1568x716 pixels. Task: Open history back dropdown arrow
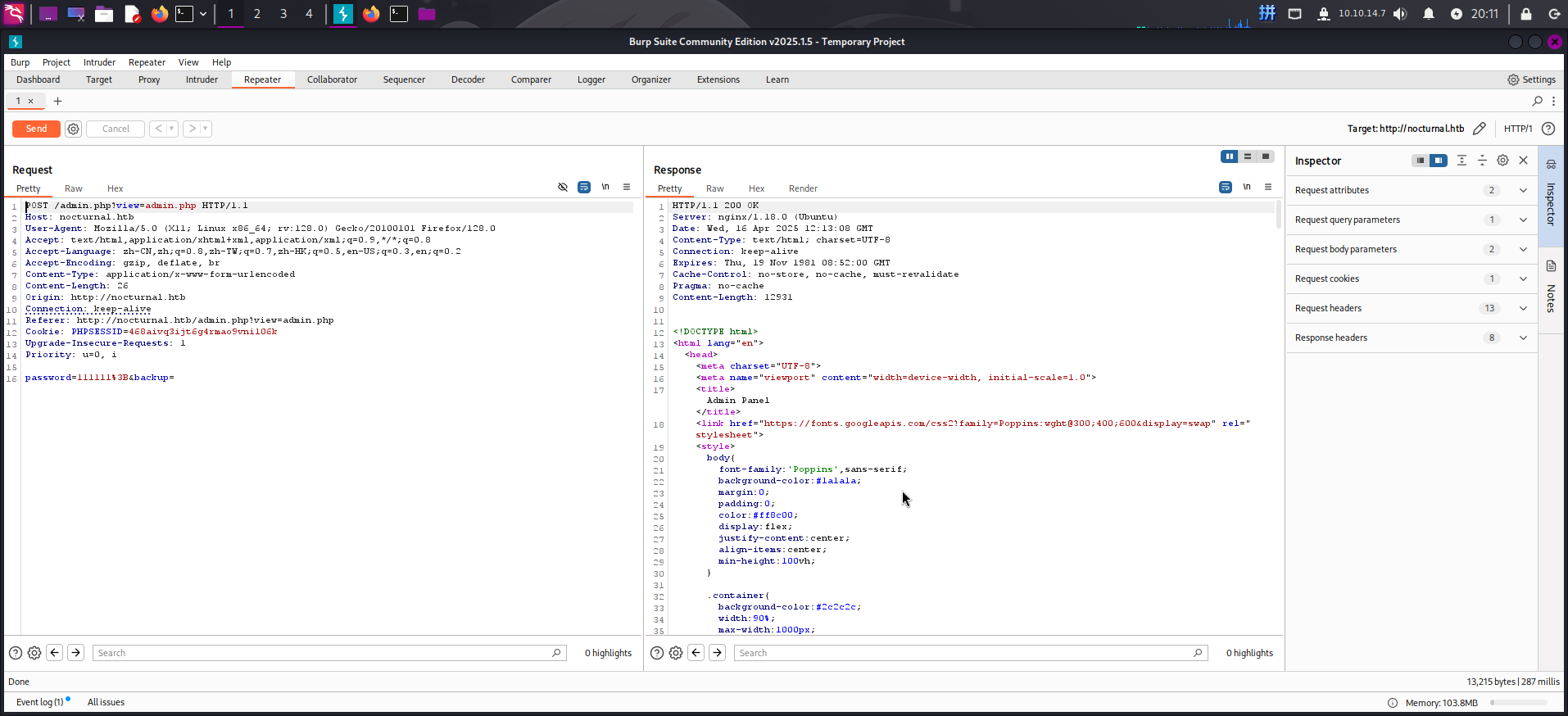point(172,129)
